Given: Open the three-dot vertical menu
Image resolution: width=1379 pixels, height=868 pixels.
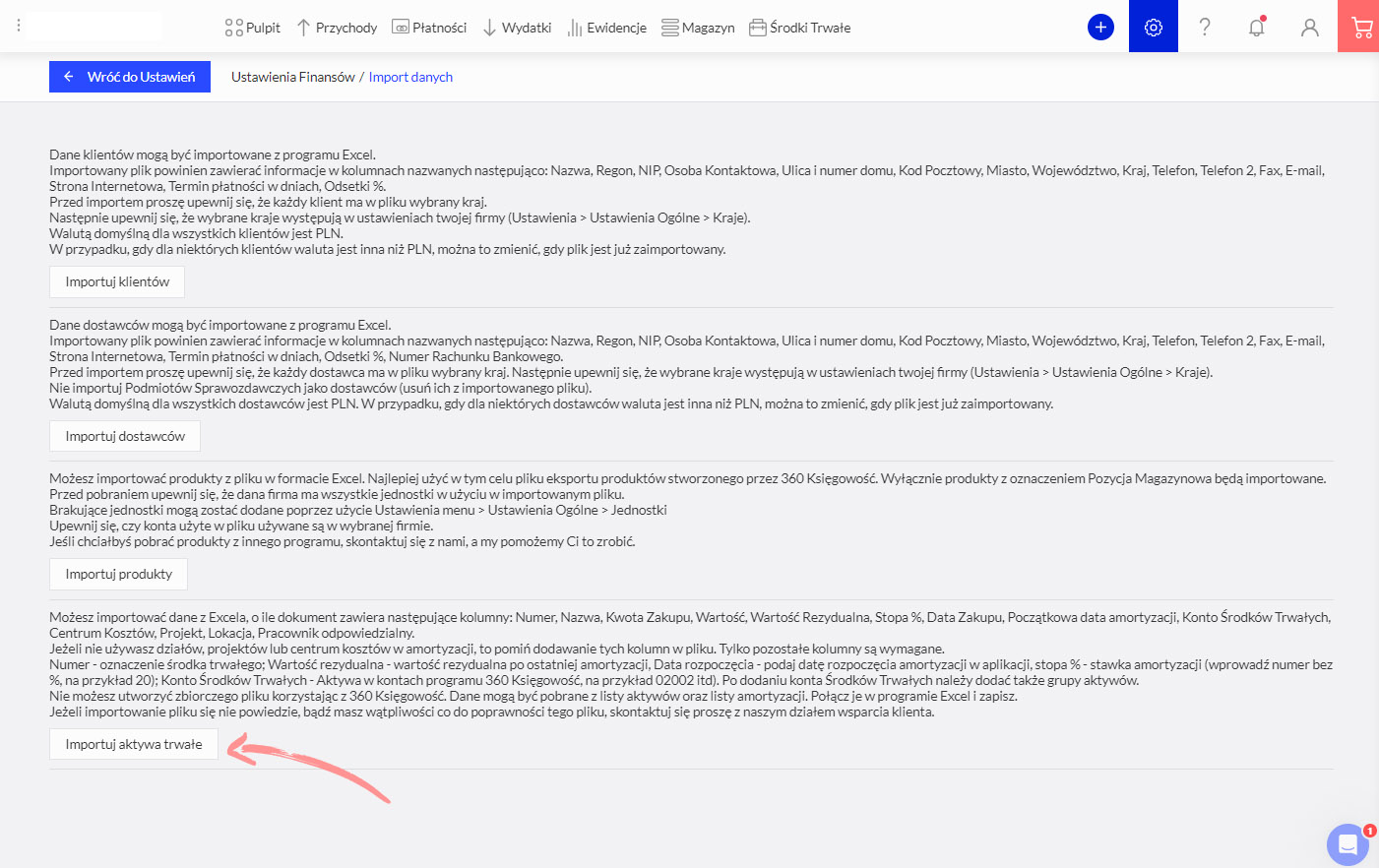Looking at the screenshot, I should coord(19,26).
